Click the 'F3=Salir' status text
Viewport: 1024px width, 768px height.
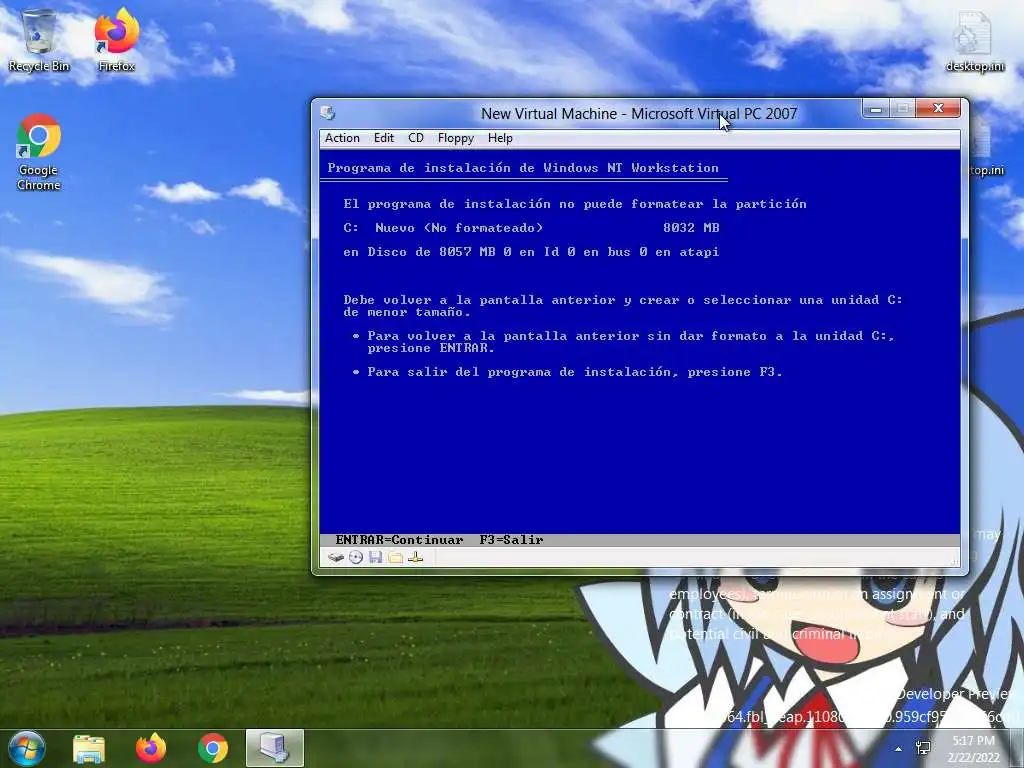point(511,540)
